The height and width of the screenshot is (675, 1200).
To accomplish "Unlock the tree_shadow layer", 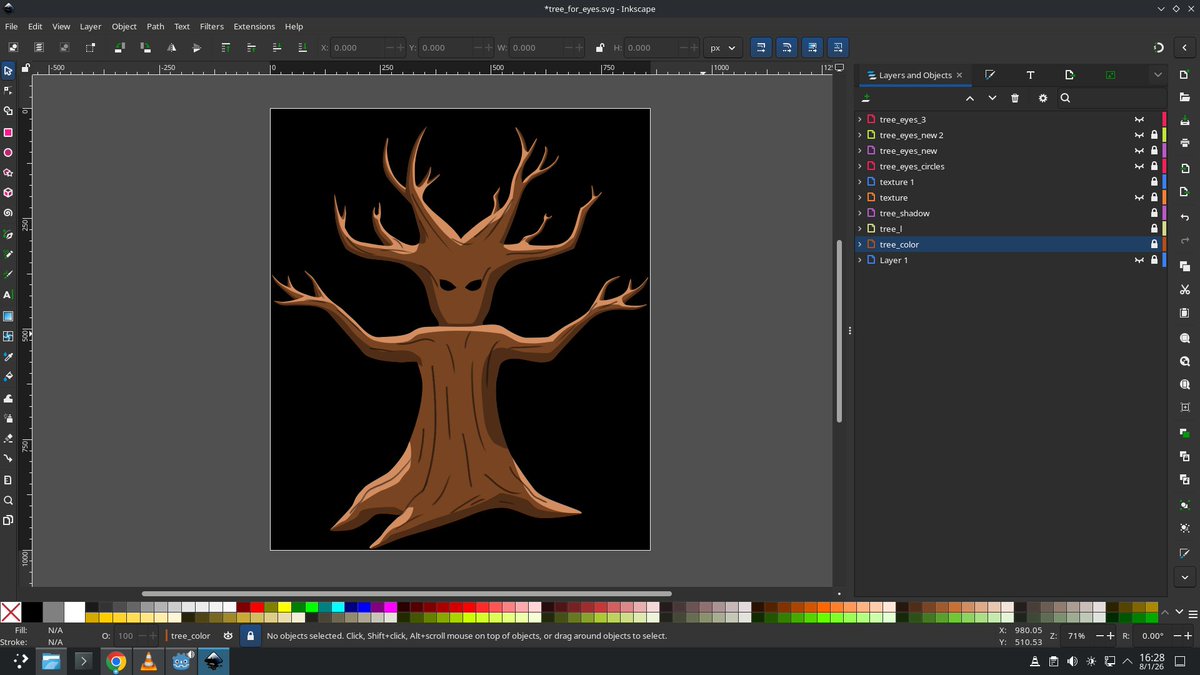I will click(x=1154, y=213).
